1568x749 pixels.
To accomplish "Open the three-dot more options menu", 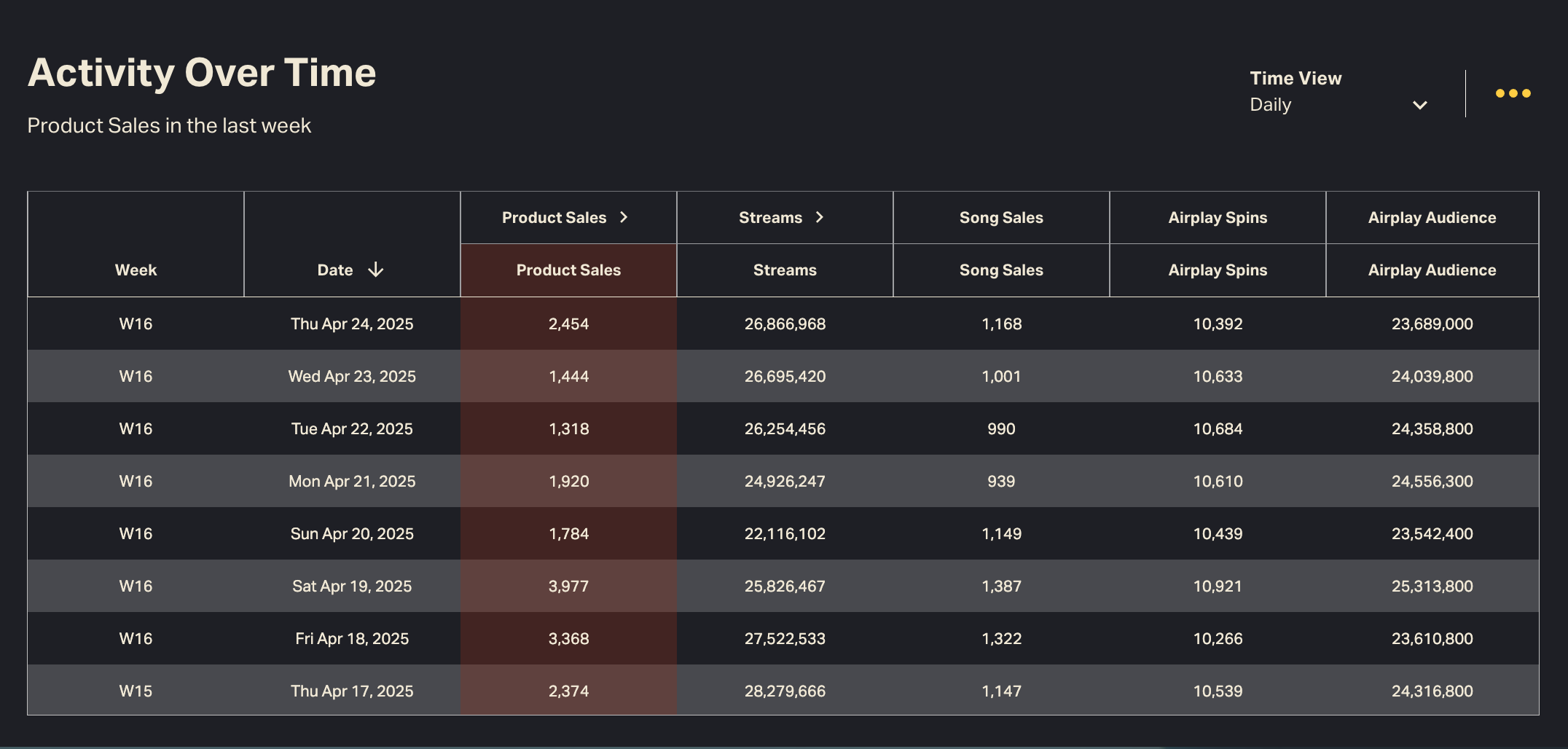I will pos(1513,93).
